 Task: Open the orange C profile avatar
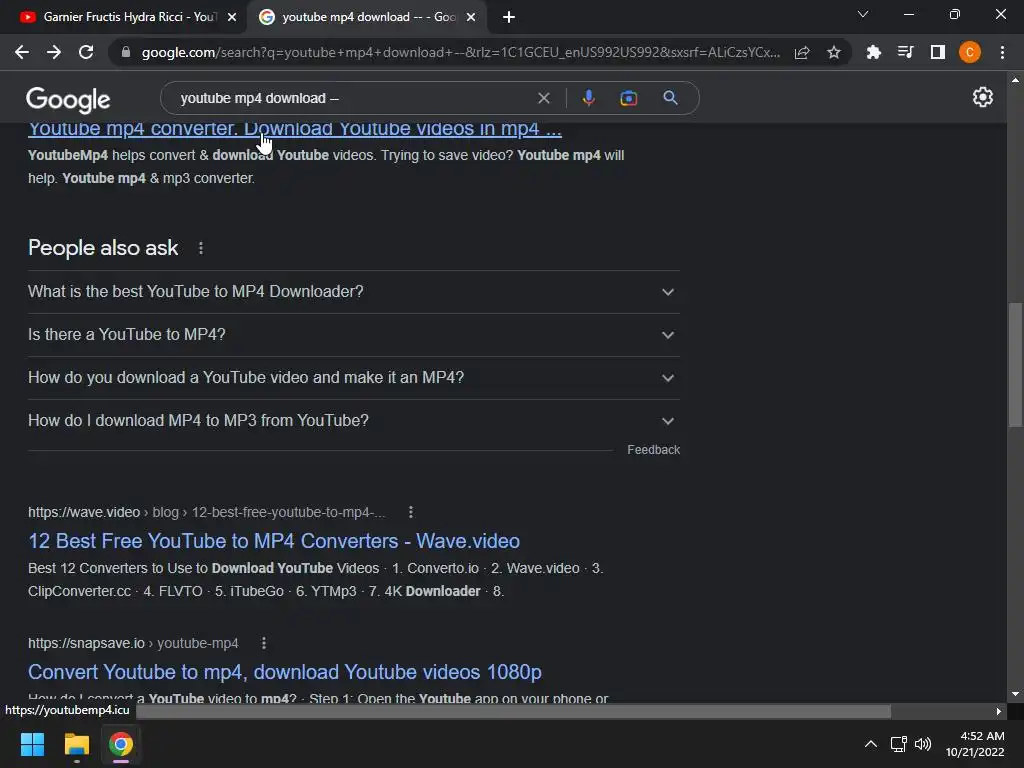pos(970,52)
